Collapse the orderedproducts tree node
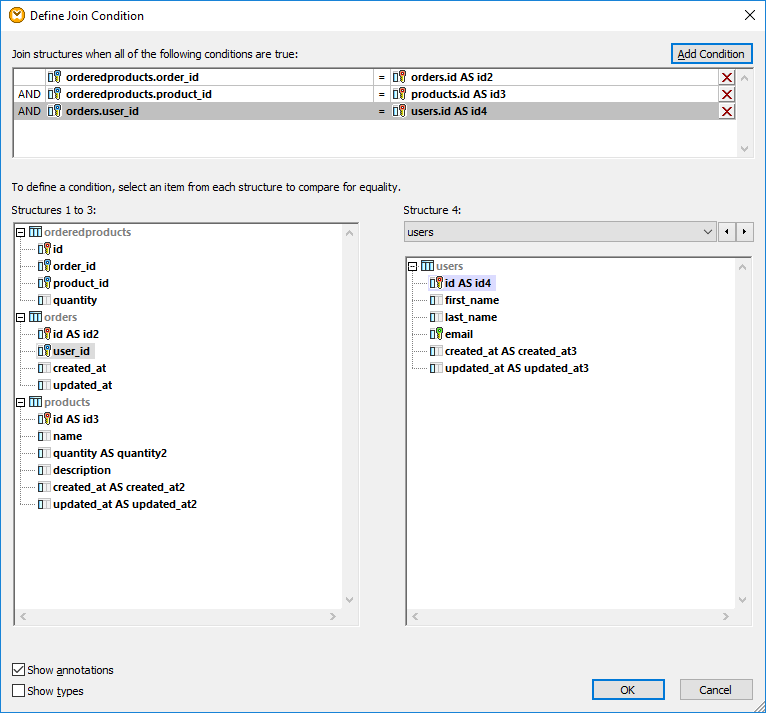The width and height of the screenshot is (766, 713). [x=21, y=232]
